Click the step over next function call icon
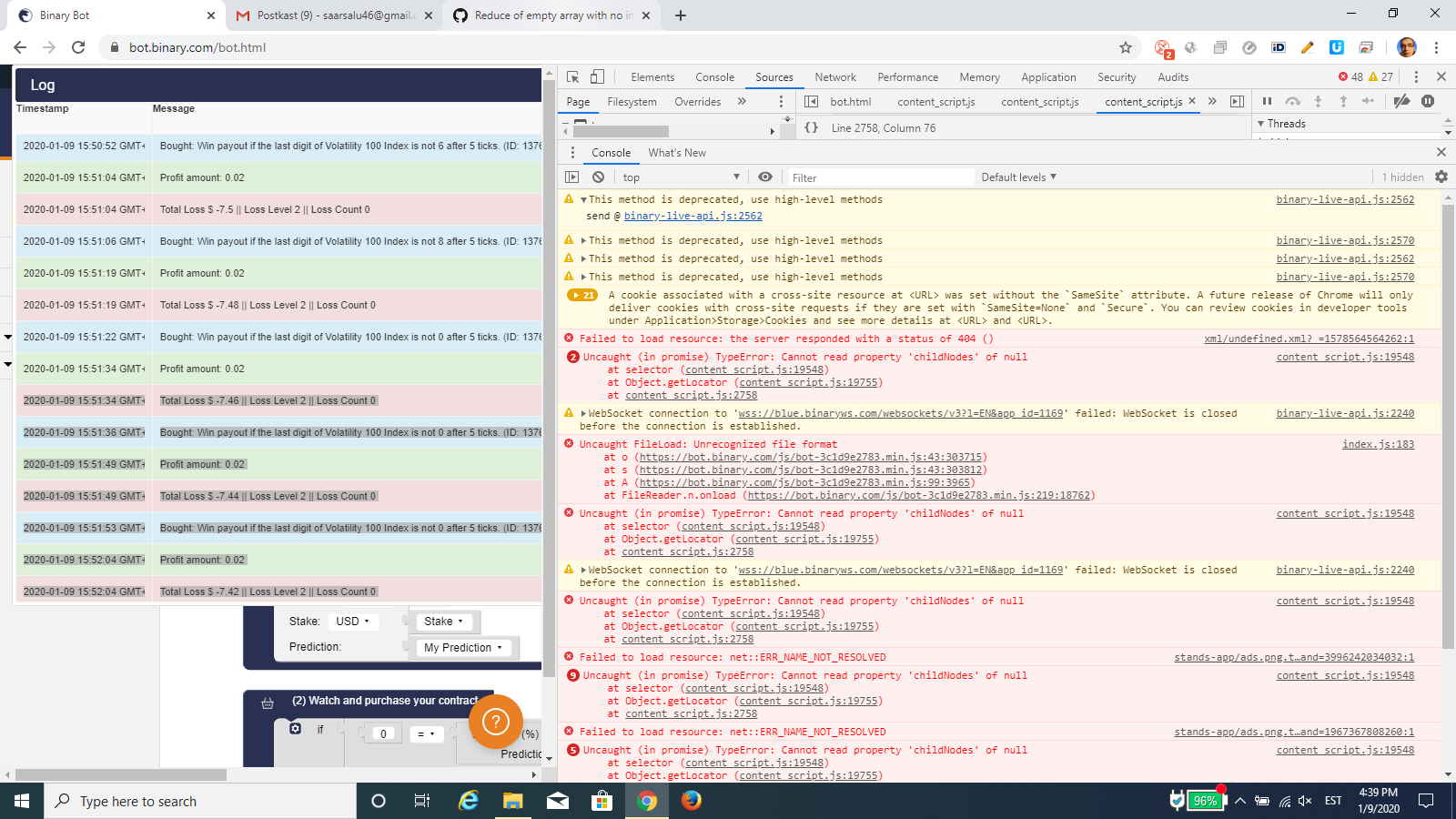The image size is (1456, 819). [1293, 101]
